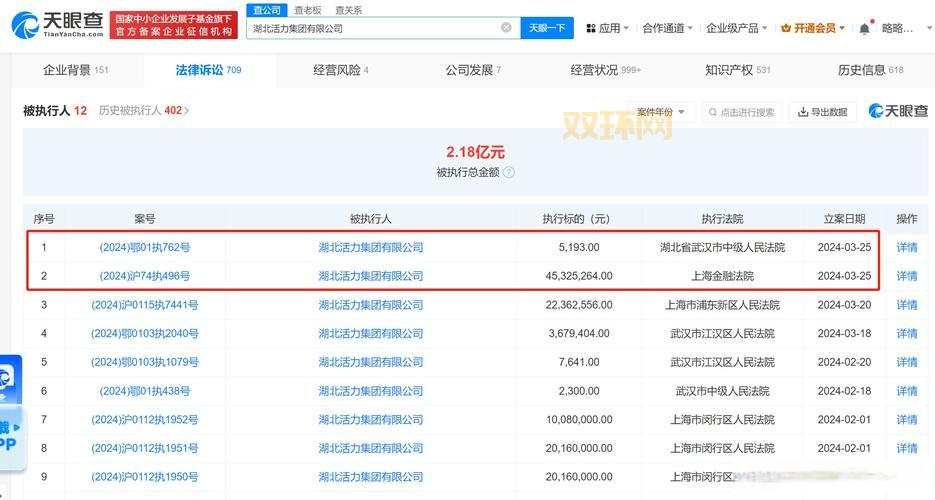Screen dimensions: 935x500
Task: Click the amount 3,679,404.00
Action: (579, 333)
